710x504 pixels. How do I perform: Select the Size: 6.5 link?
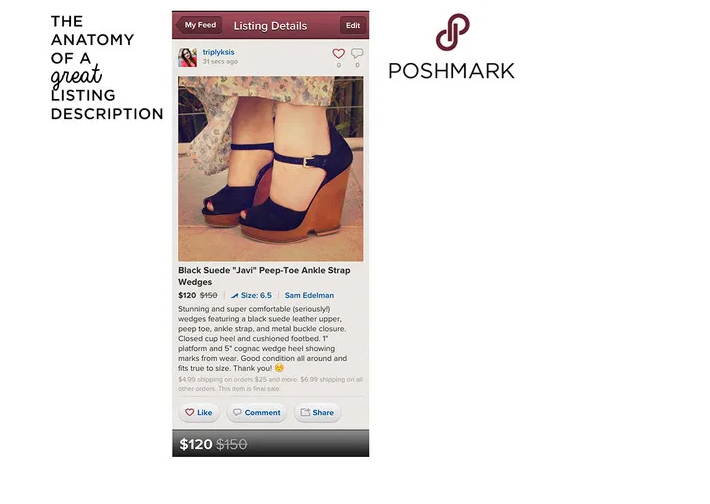[x=256, y=295]
